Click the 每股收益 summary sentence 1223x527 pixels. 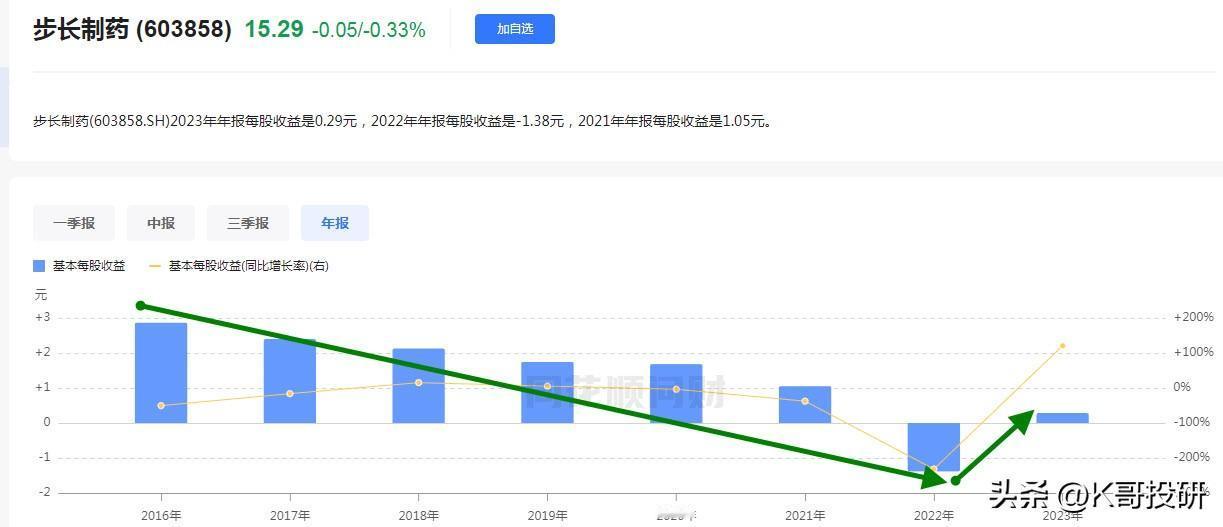pyautogui.click(x=402, y=121)
